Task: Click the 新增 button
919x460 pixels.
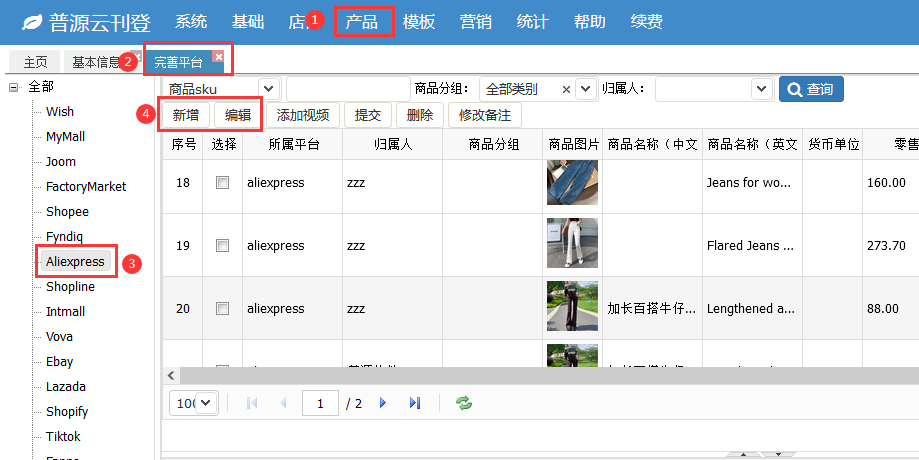Action: tap(185, 115)
